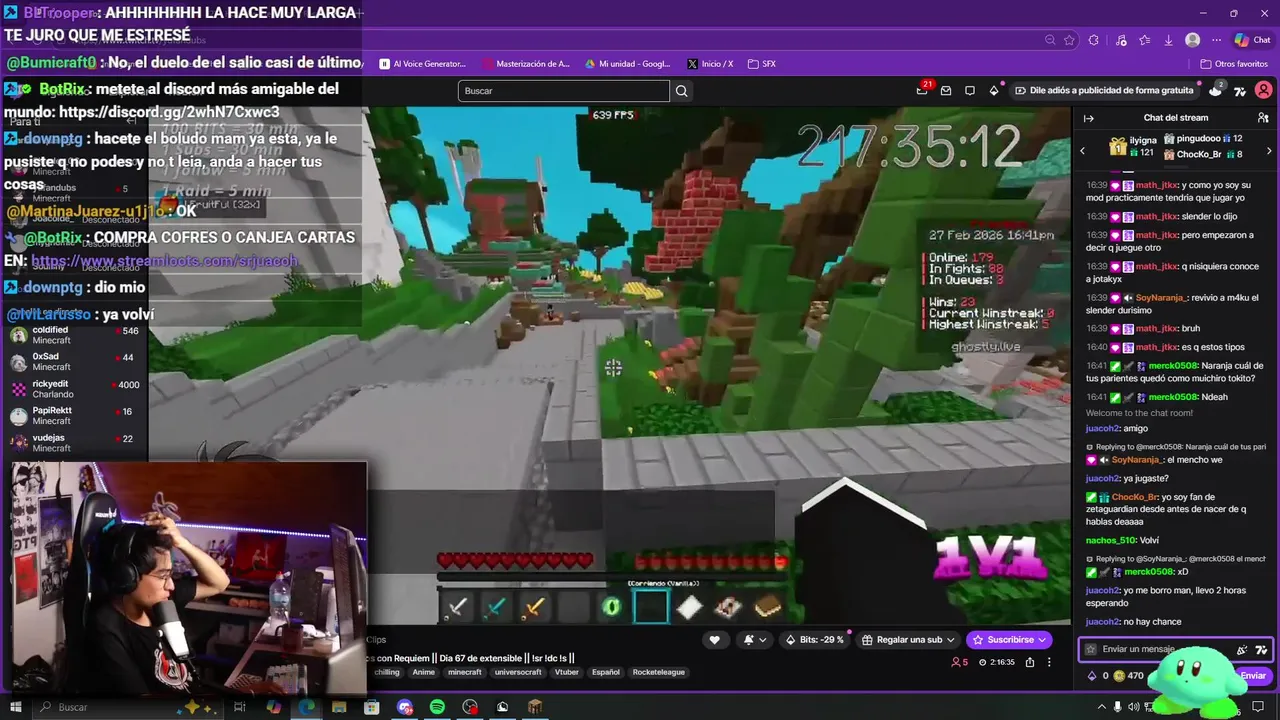The image size is (1280, 720).
Task: Open Otros favoritos folder
Action: (1234, 64)
